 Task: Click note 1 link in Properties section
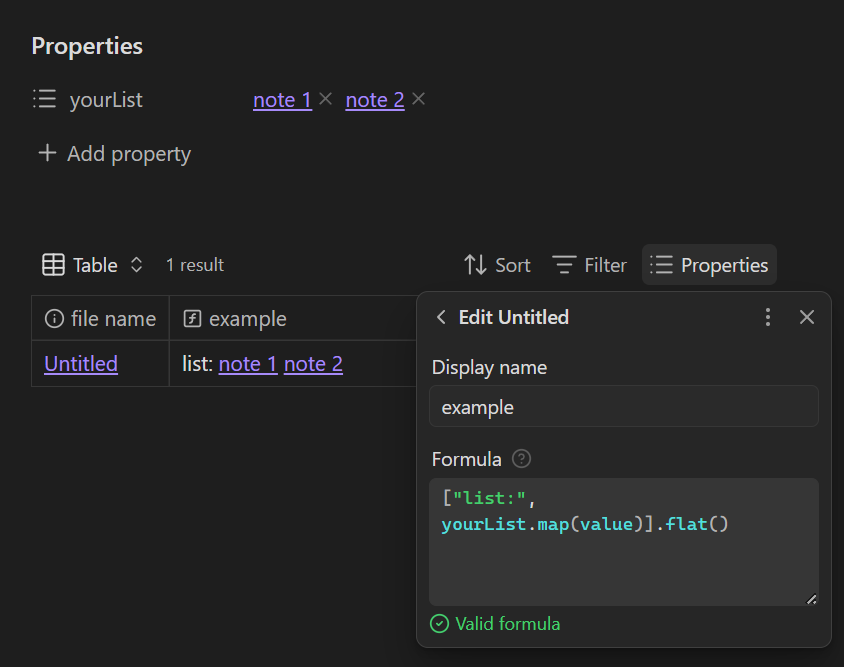pyautogui.click(x=282, y=100)
